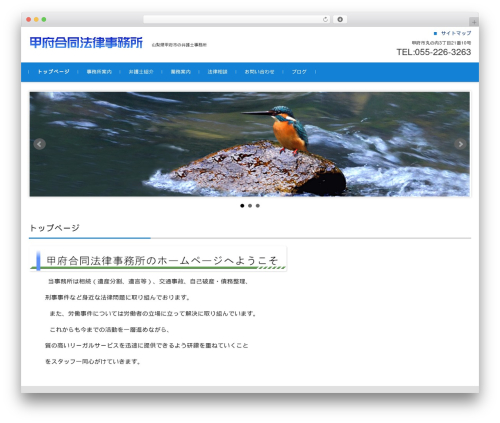
Task: Select the first slider pagination dot
Action: pos(242,206)
